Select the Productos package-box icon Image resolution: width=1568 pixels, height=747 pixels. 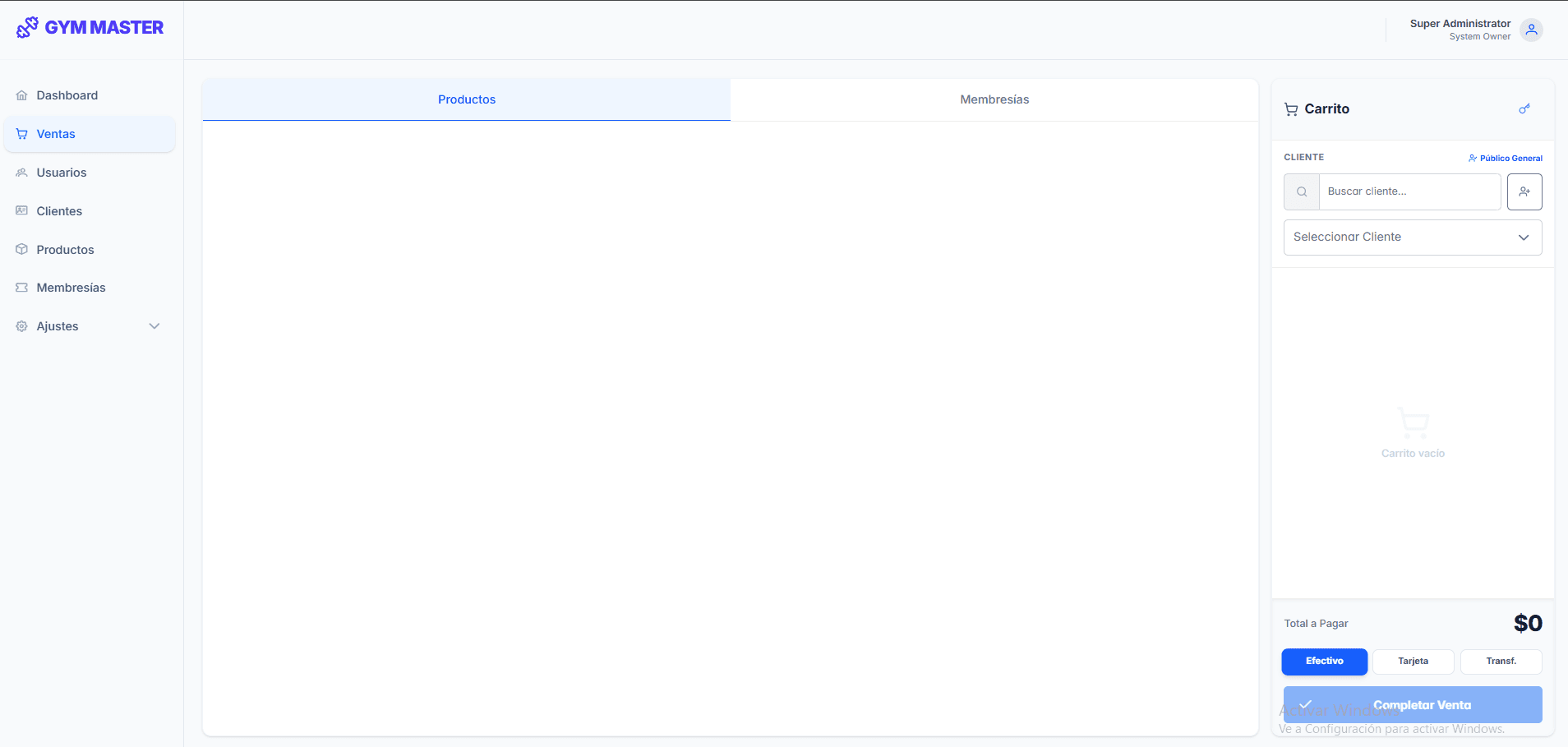(21, 249)
